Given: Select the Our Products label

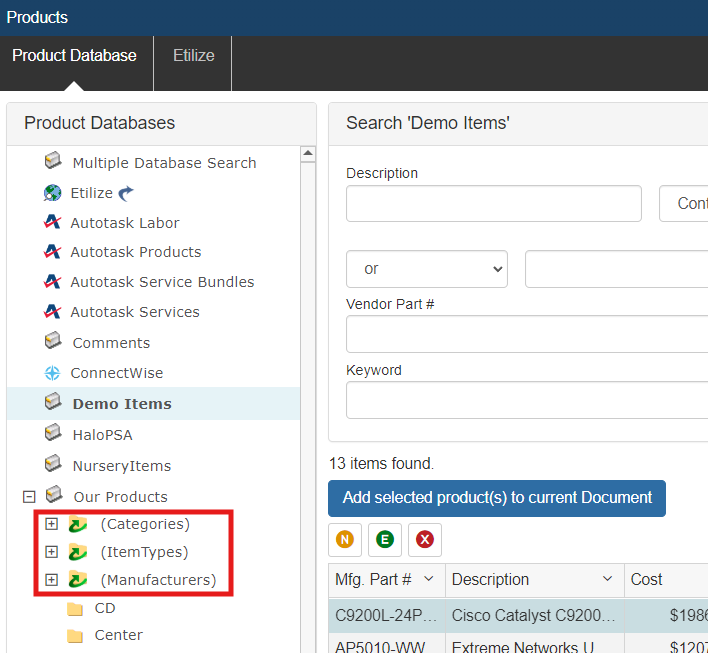Looking at the screenshot, I should (120, 497).
